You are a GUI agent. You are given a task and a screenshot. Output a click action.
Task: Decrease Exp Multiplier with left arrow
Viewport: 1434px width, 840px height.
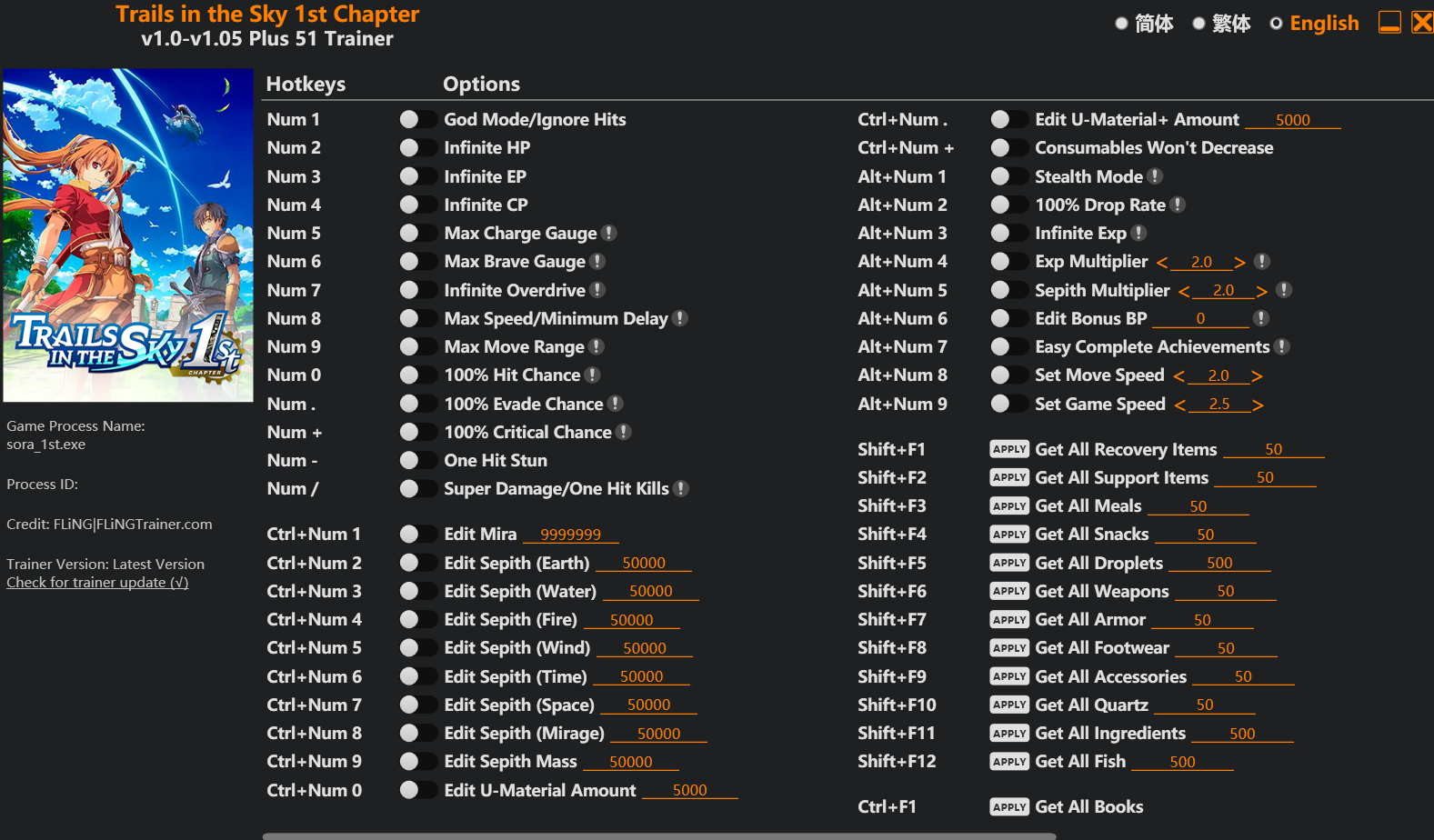click(1162, 262)
